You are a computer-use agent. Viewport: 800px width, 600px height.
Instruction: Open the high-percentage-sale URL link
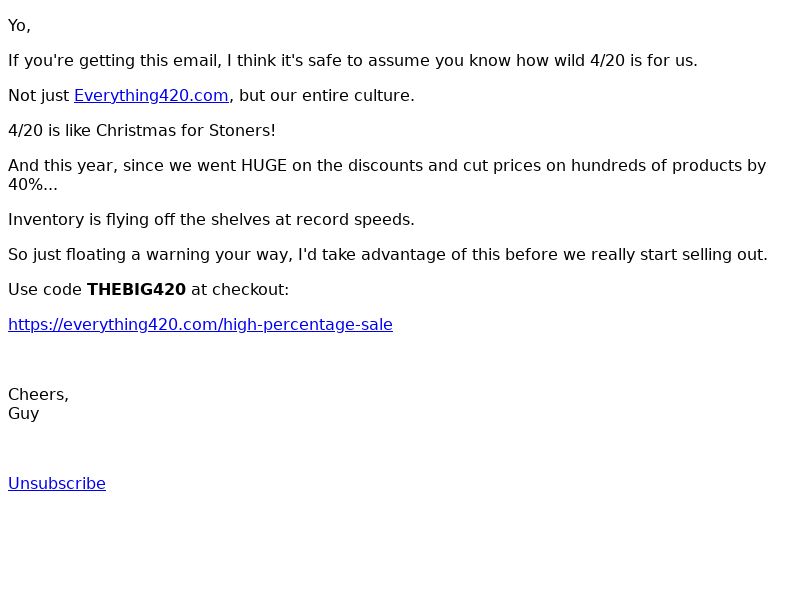(201, 324)
